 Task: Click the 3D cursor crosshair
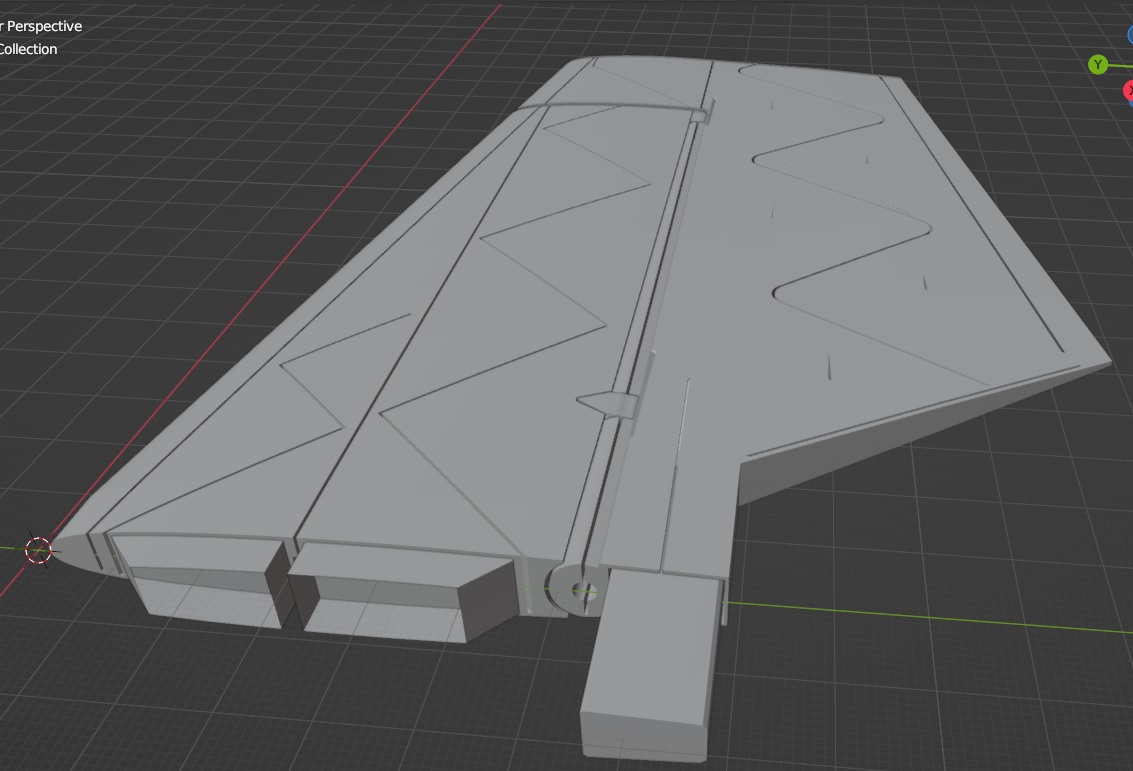38,550
